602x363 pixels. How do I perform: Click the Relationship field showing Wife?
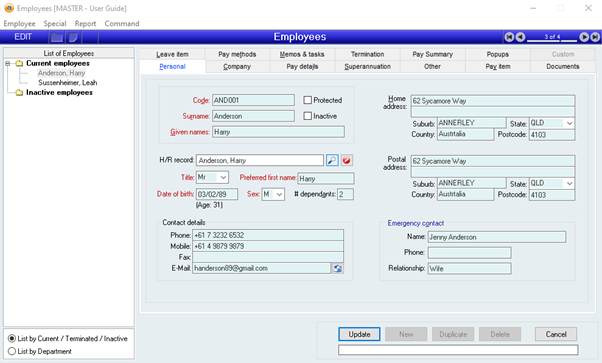tap(470, 269)
